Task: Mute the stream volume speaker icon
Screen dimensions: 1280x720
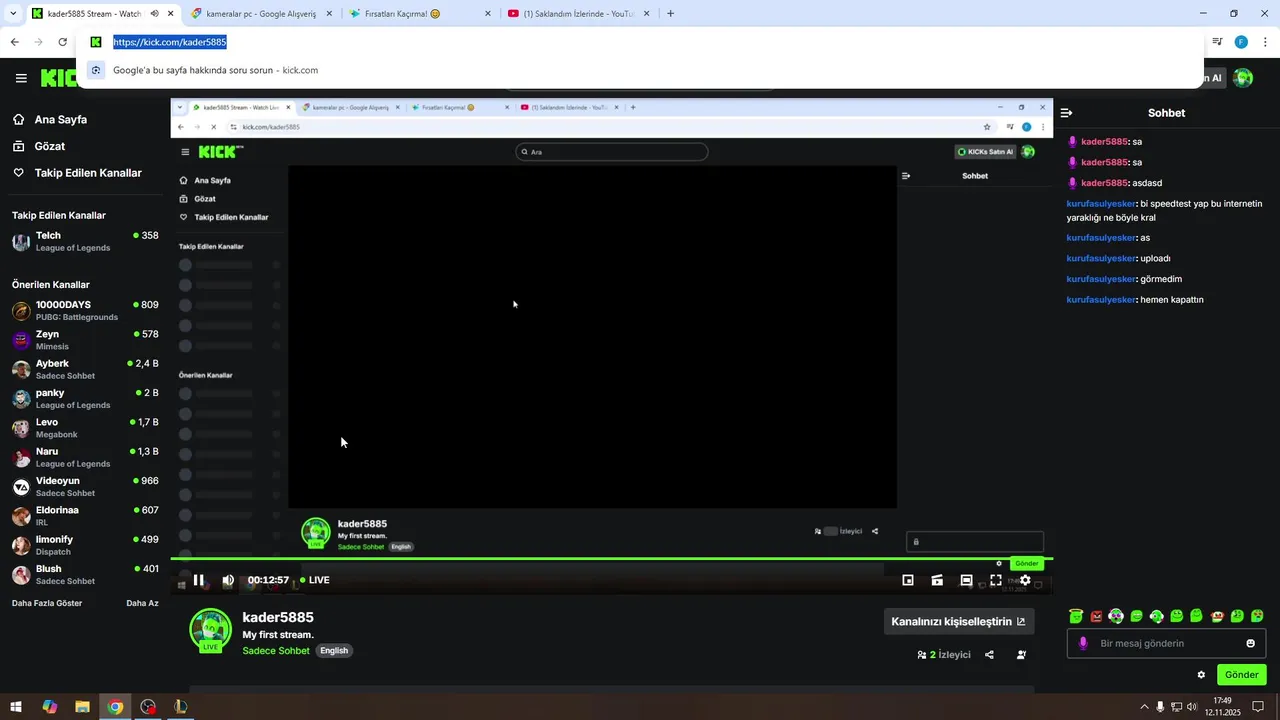Action: click(228, 580)
